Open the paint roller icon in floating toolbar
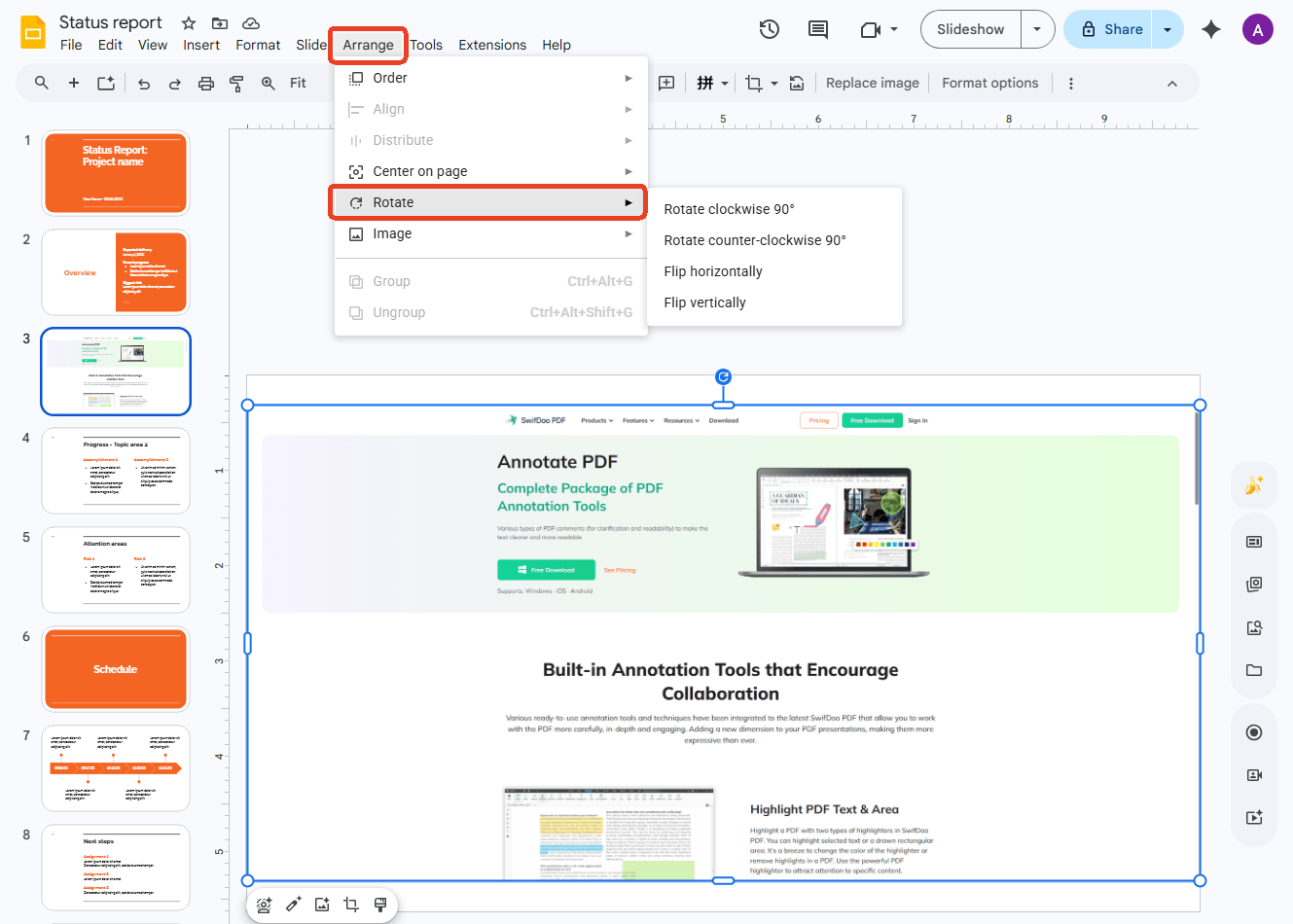Screen dimensions: 1293x924 pos(380,905)
